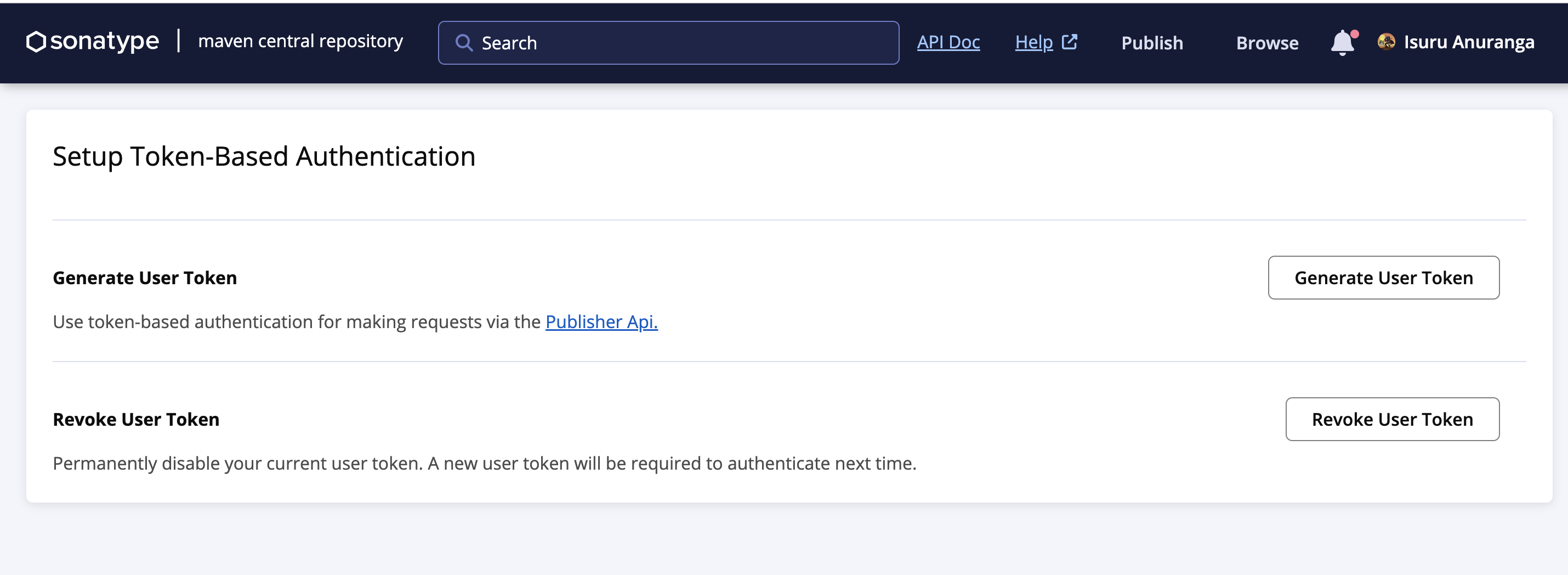1568x575 pixels.
Task: Click the external-link icon beside Help
Action: (1070, 42)
